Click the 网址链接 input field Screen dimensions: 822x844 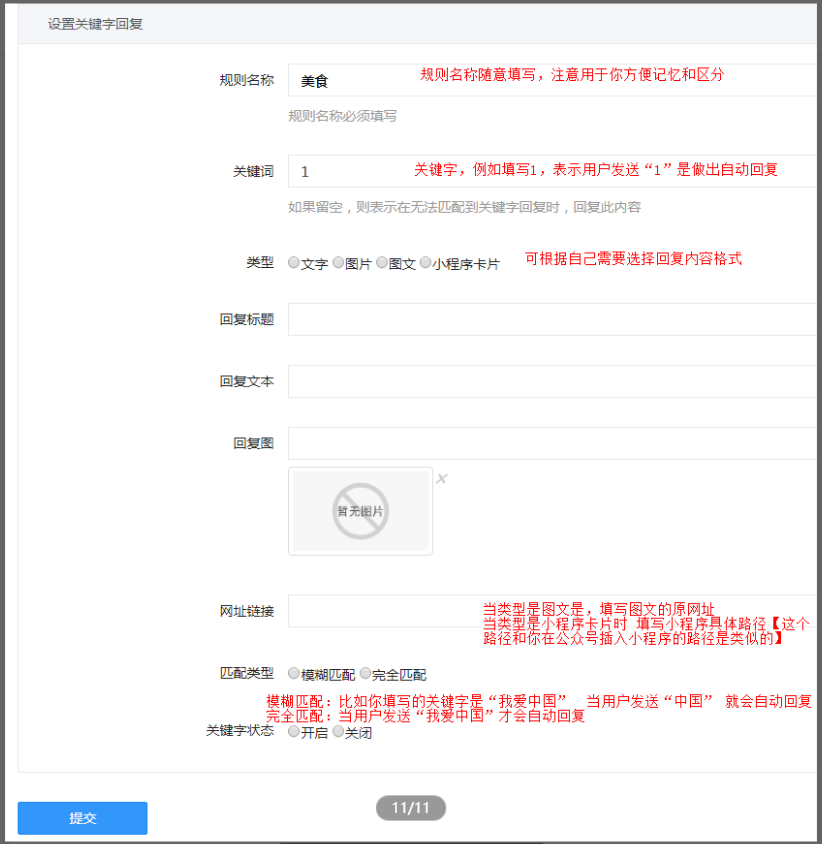pyautogui.click(x=552, y=611)
